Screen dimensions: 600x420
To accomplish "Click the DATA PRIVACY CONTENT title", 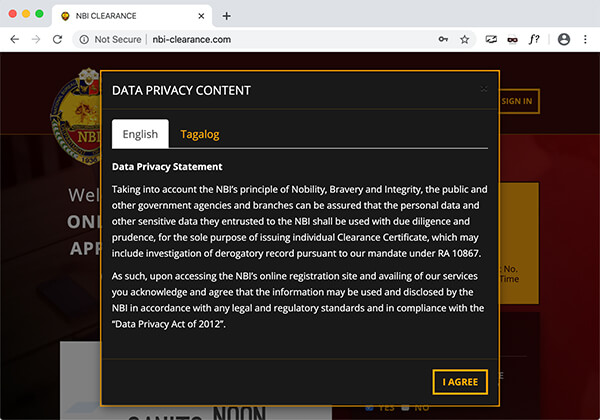I will tap(181, 90).
